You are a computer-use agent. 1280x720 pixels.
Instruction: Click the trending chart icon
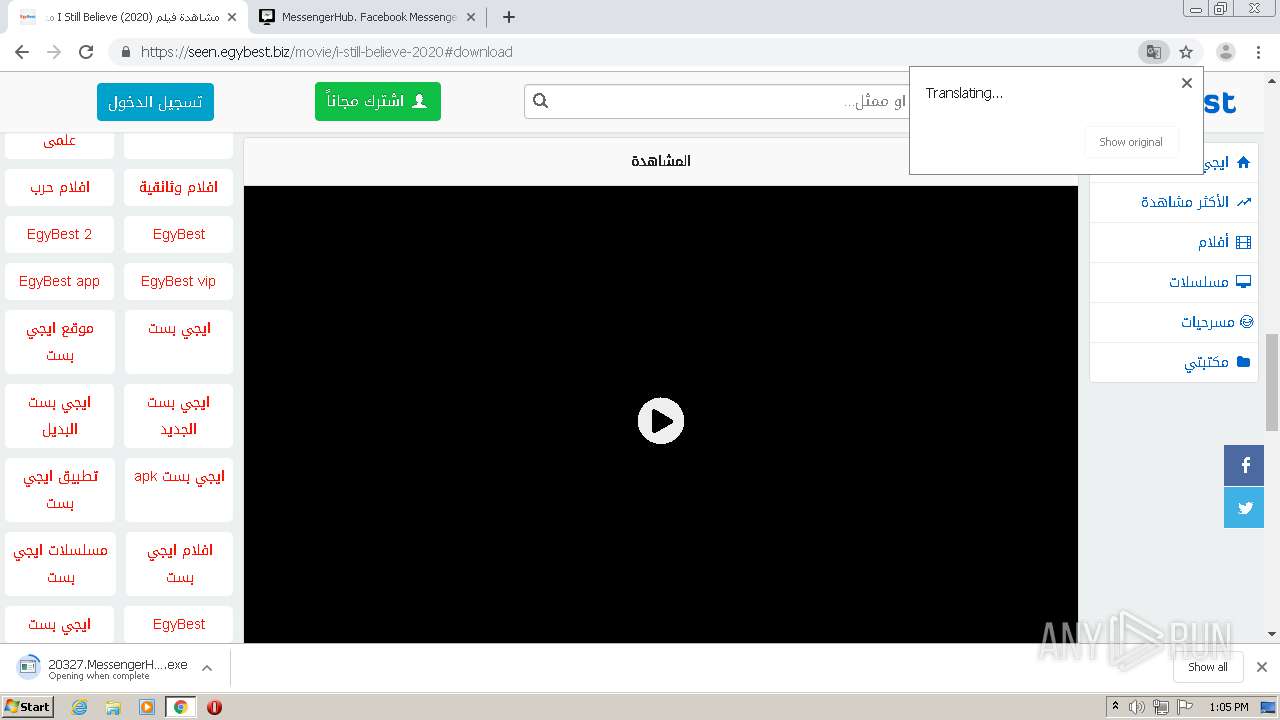point(1244,202)
